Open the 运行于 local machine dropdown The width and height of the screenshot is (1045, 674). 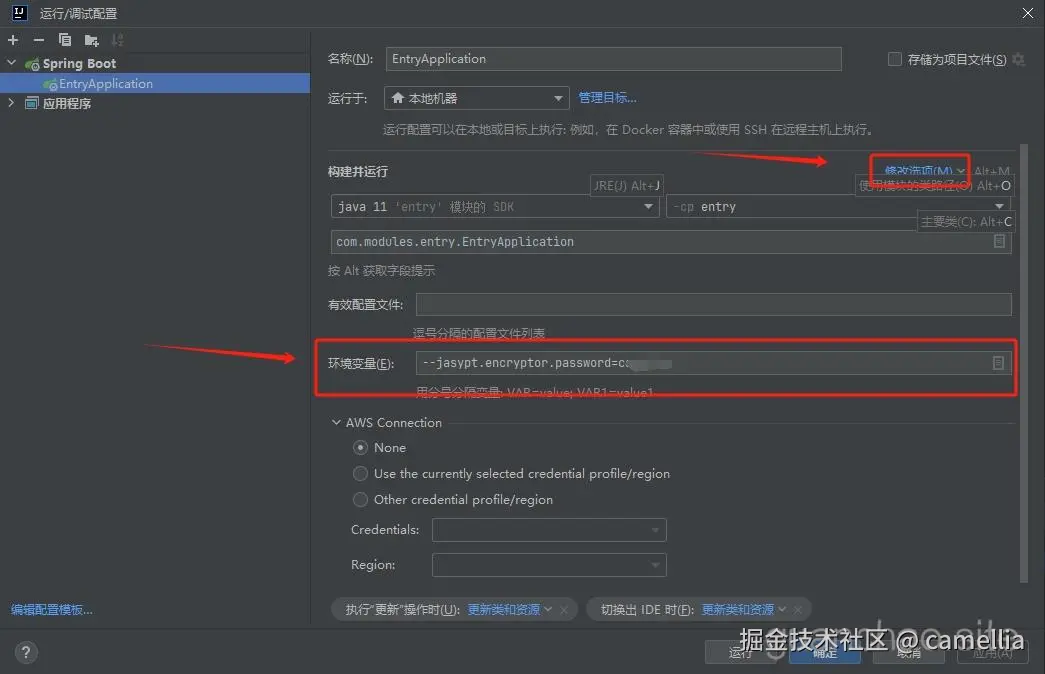477,98
